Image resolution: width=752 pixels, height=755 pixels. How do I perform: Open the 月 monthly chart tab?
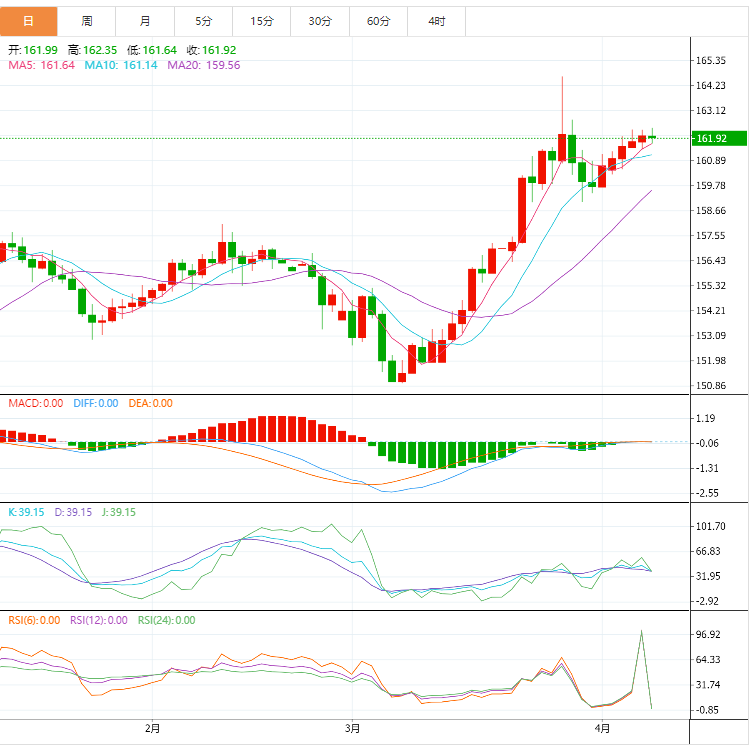146,21
